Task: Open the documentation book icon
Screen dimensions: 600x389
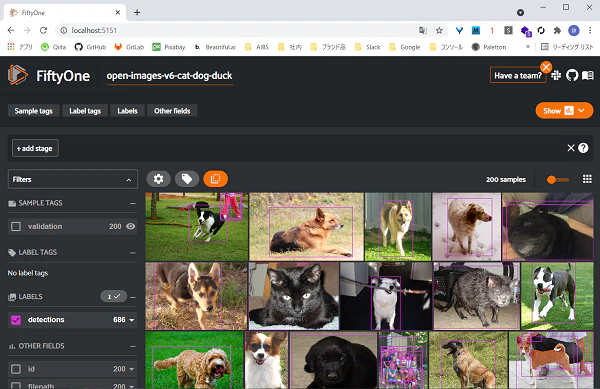Action: click(587, 75)
